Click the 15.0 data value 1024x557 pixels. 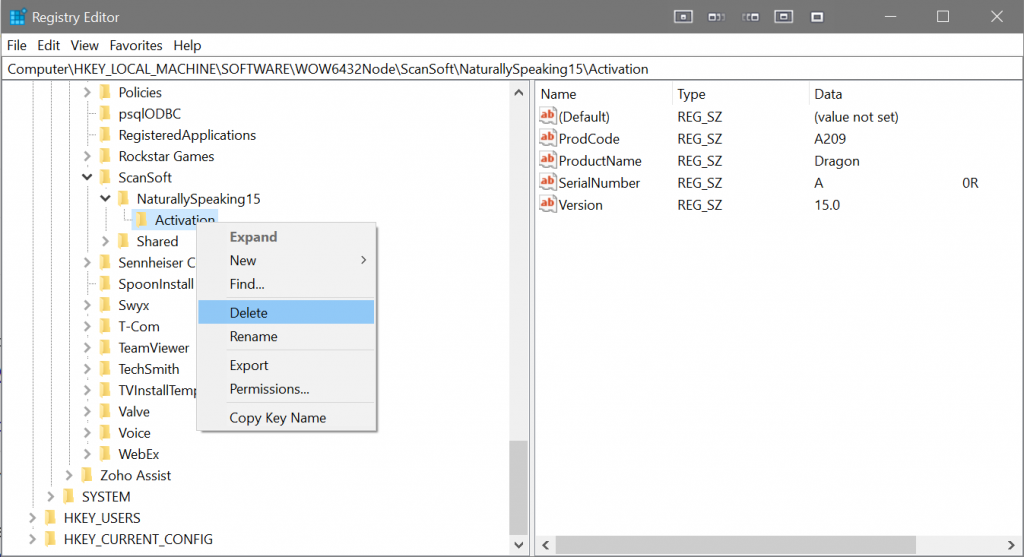[827, 205]
